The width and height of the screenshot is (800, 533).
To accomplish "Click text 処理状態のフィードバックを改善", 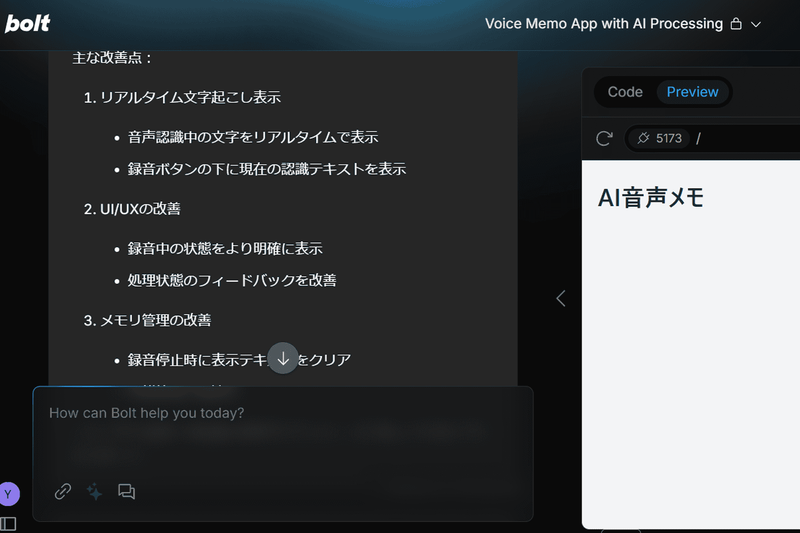I will point(232,280).
